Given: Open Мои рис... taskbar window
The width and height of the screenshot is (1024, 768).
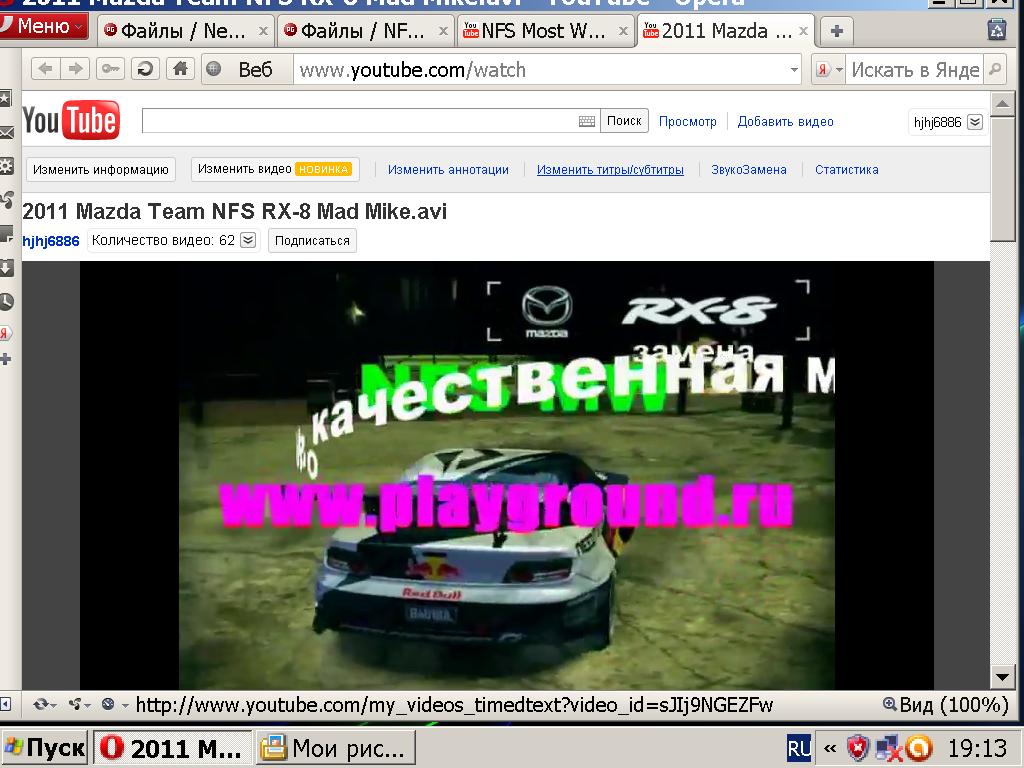Looking at the screenshot, I should click(336, 748).
